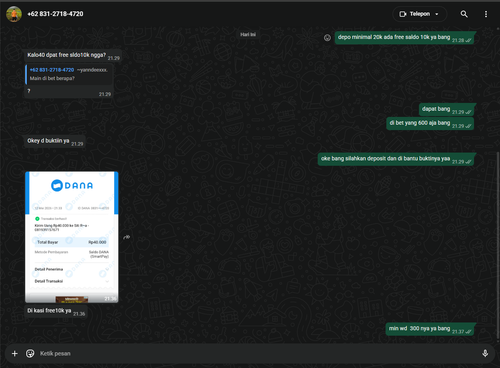Search within this chat

coord(464,14)
